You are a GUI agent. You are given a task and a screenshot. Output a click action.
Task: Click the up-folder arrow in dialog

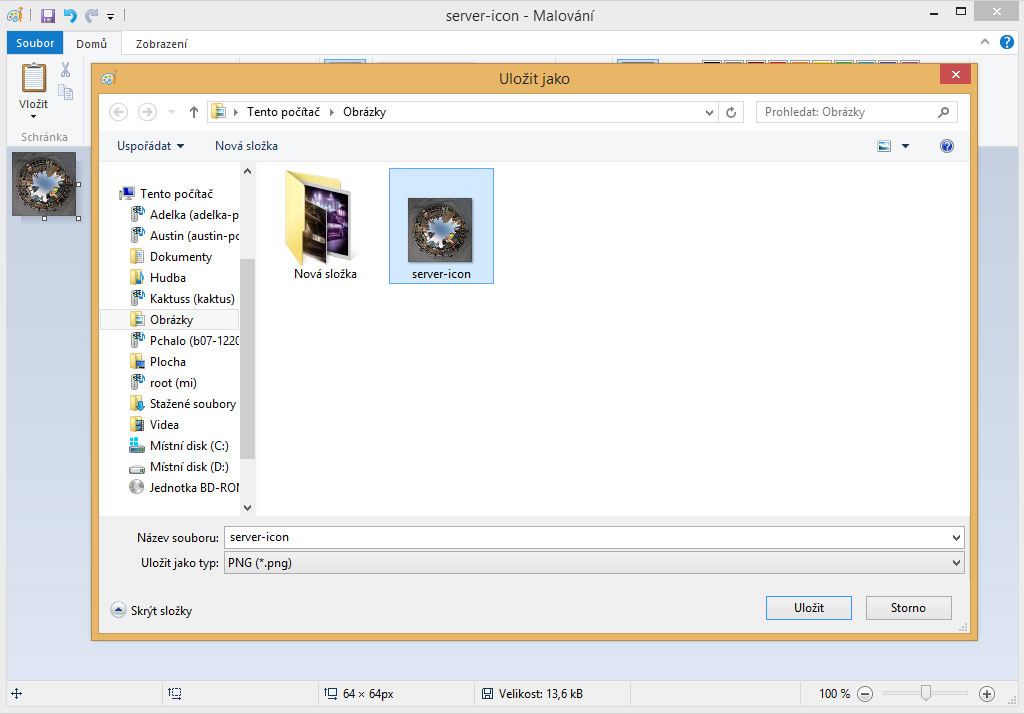pyautogui.click(x=194, y=112)
